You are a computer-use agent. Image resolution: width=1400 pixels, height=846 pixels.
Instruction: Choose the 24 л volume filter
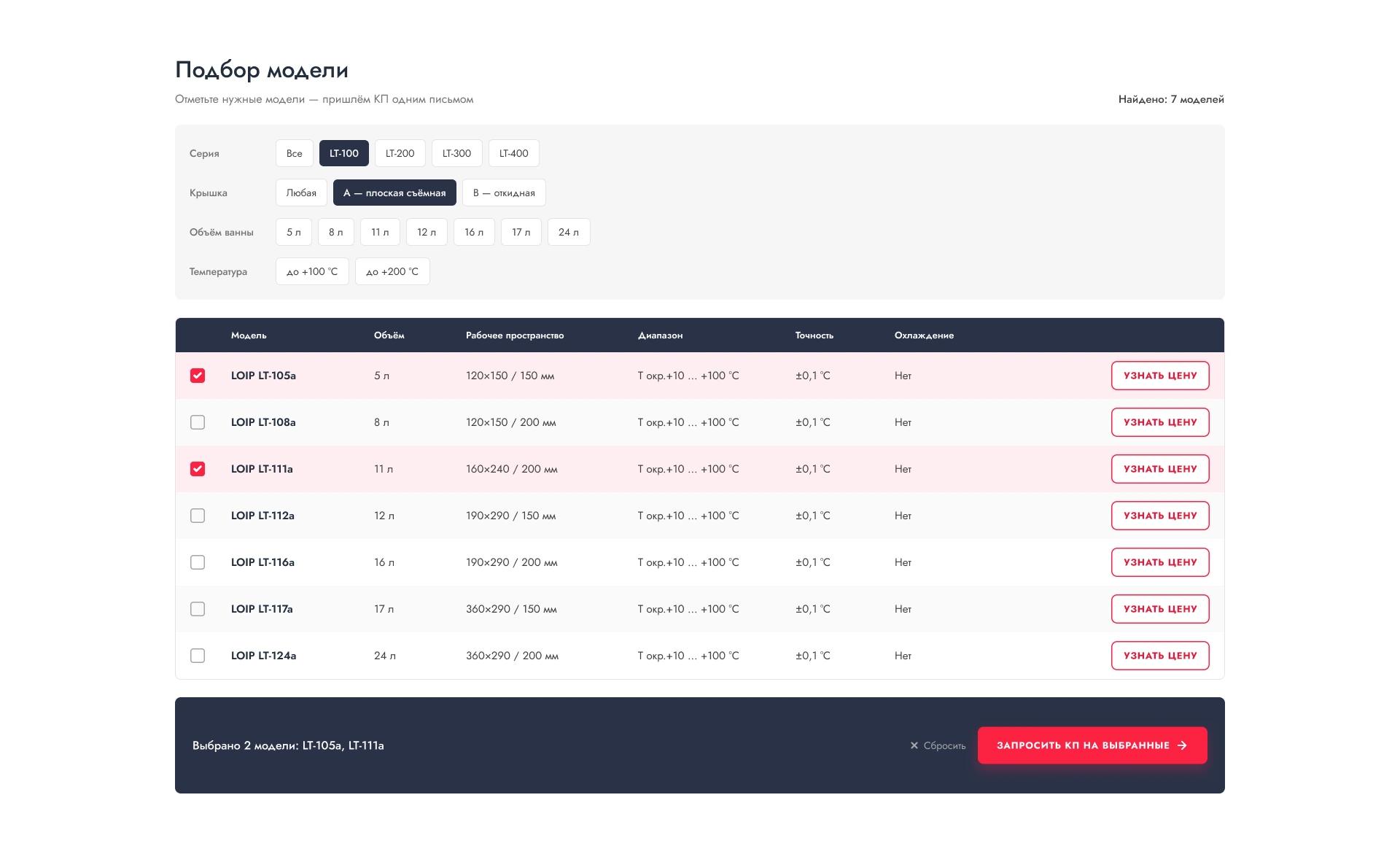tap(569, 232)
